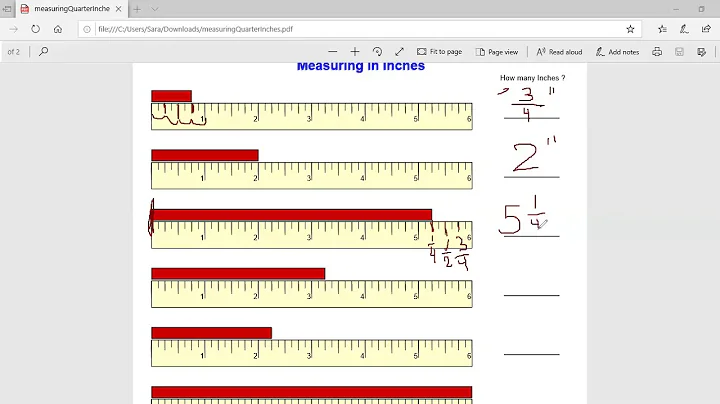Rotate the PDF page

[377, 51]
